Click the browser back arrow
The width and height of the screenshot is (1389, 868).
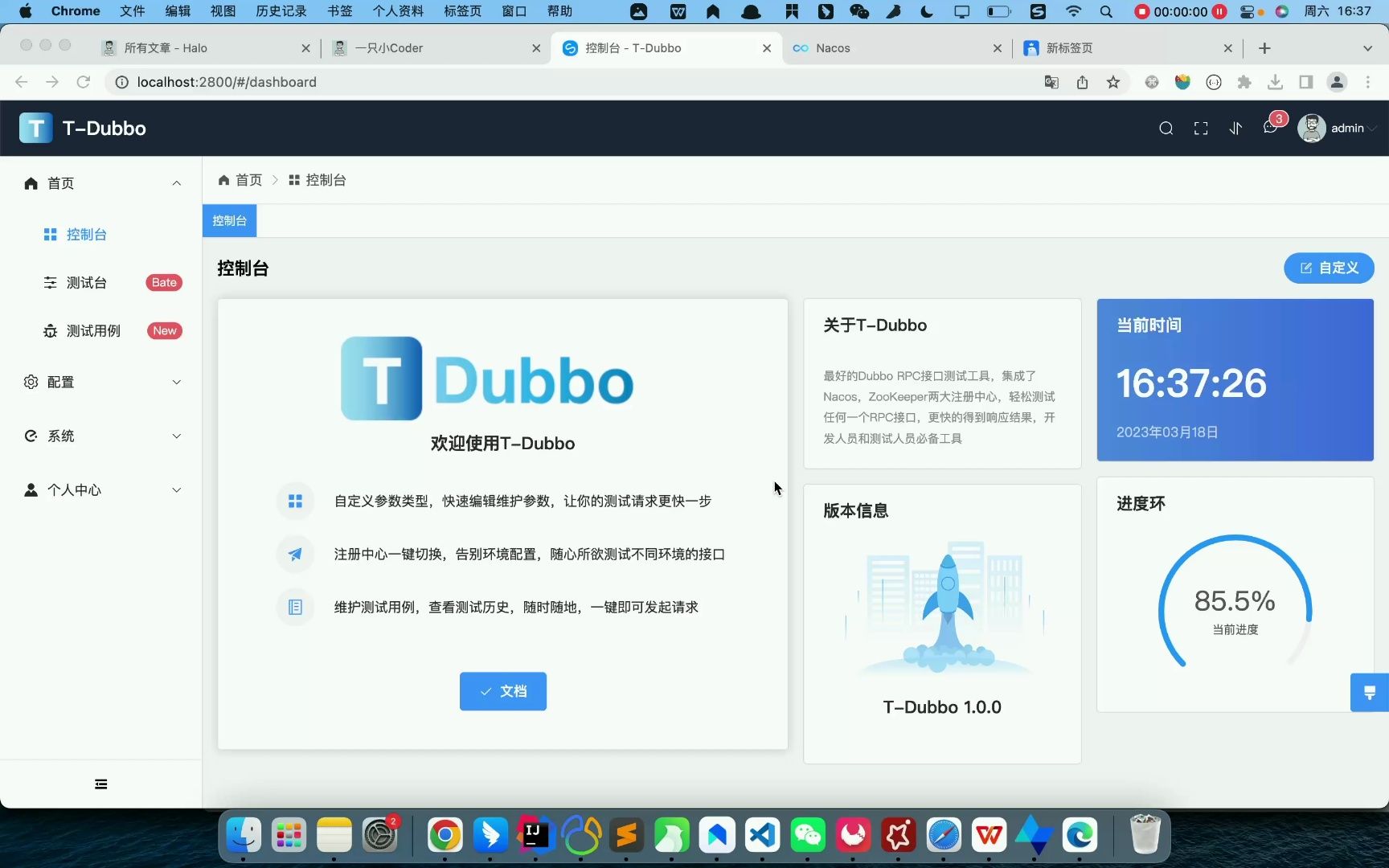pos(22,82)
